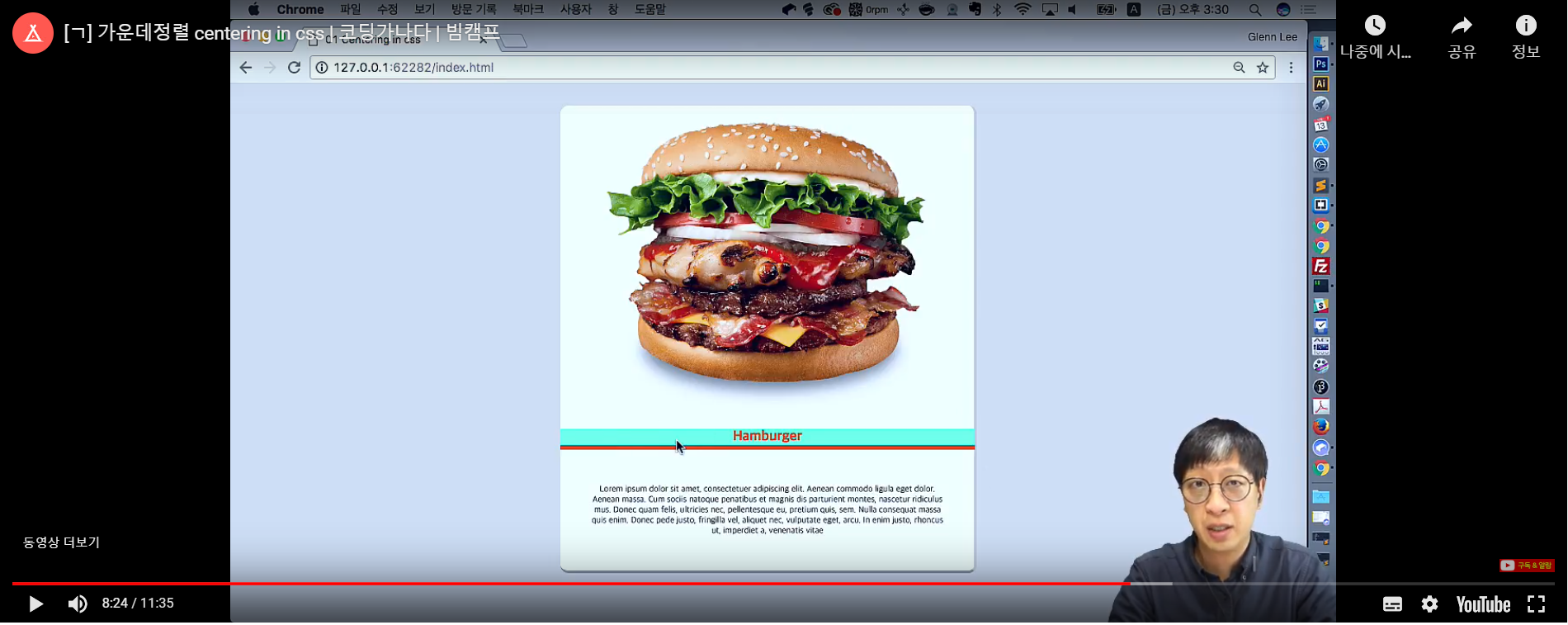The height and width of the screenshot is (625, 1568).
Task: Click the Bluetooth status icon
Action: (x=997, y=10)
